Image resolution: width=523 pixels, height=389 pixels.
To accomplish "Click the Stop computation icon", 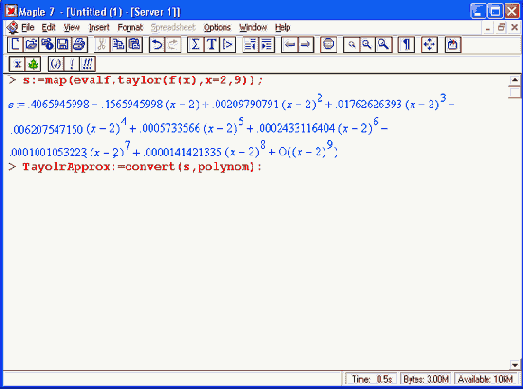I will point(329,45).
